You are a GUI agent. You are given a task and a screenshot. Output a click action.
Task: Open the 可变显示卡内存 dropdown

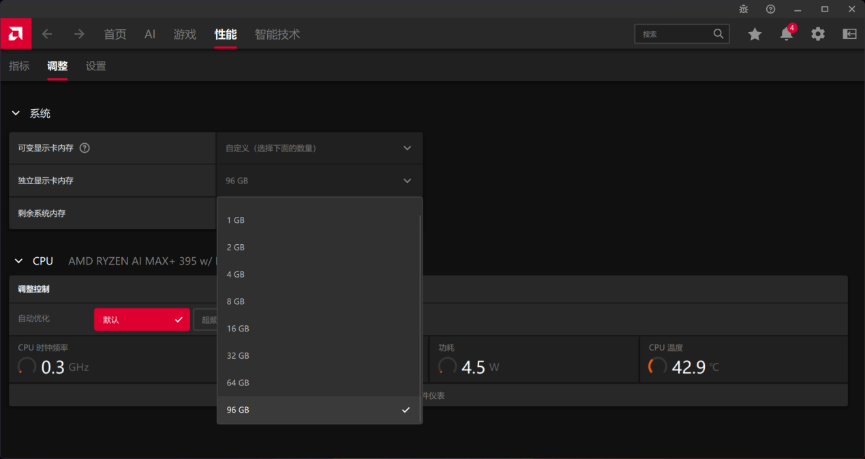tap(319, 148)
